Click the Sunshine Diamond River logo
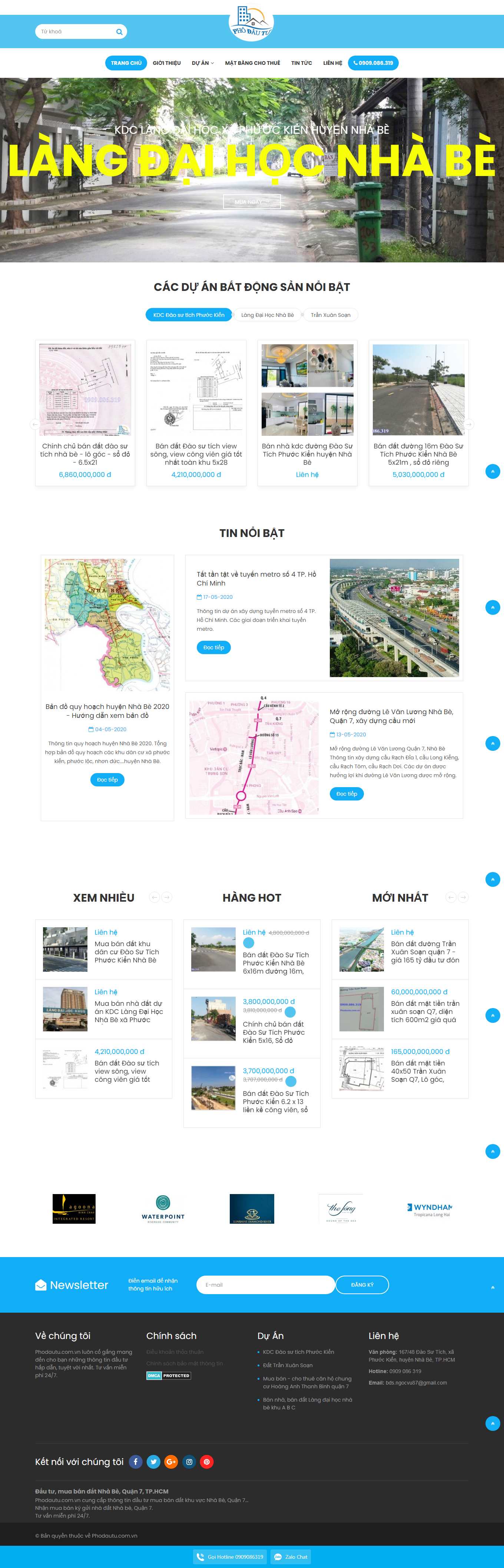 (252, 1208)
